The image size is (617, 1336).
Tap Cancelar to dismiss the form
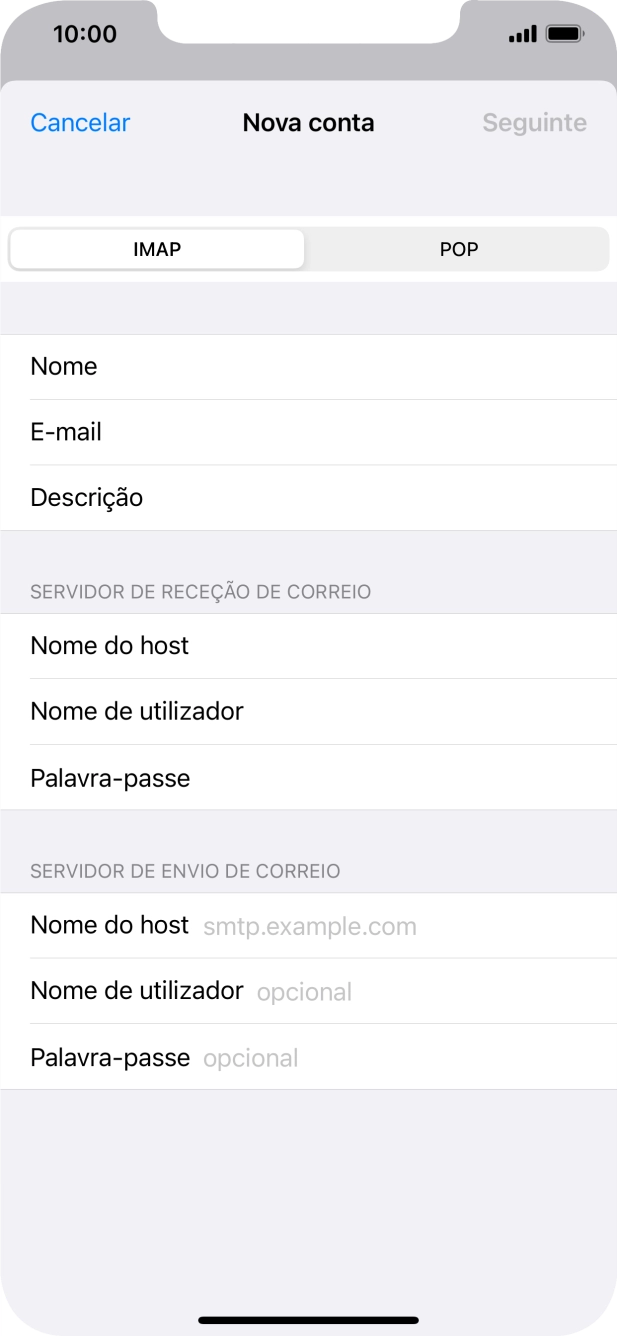pos(79,122)
